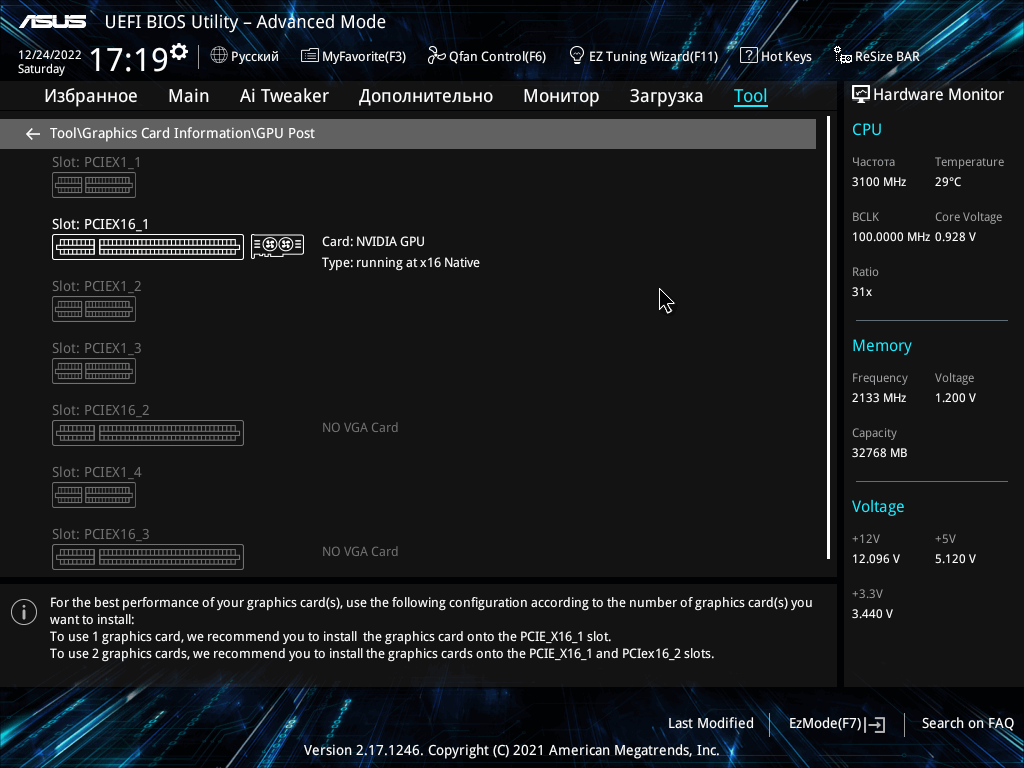Click the 17:19 clock time
This screenshot has width=1024, height=768.
tap(129, 59)
